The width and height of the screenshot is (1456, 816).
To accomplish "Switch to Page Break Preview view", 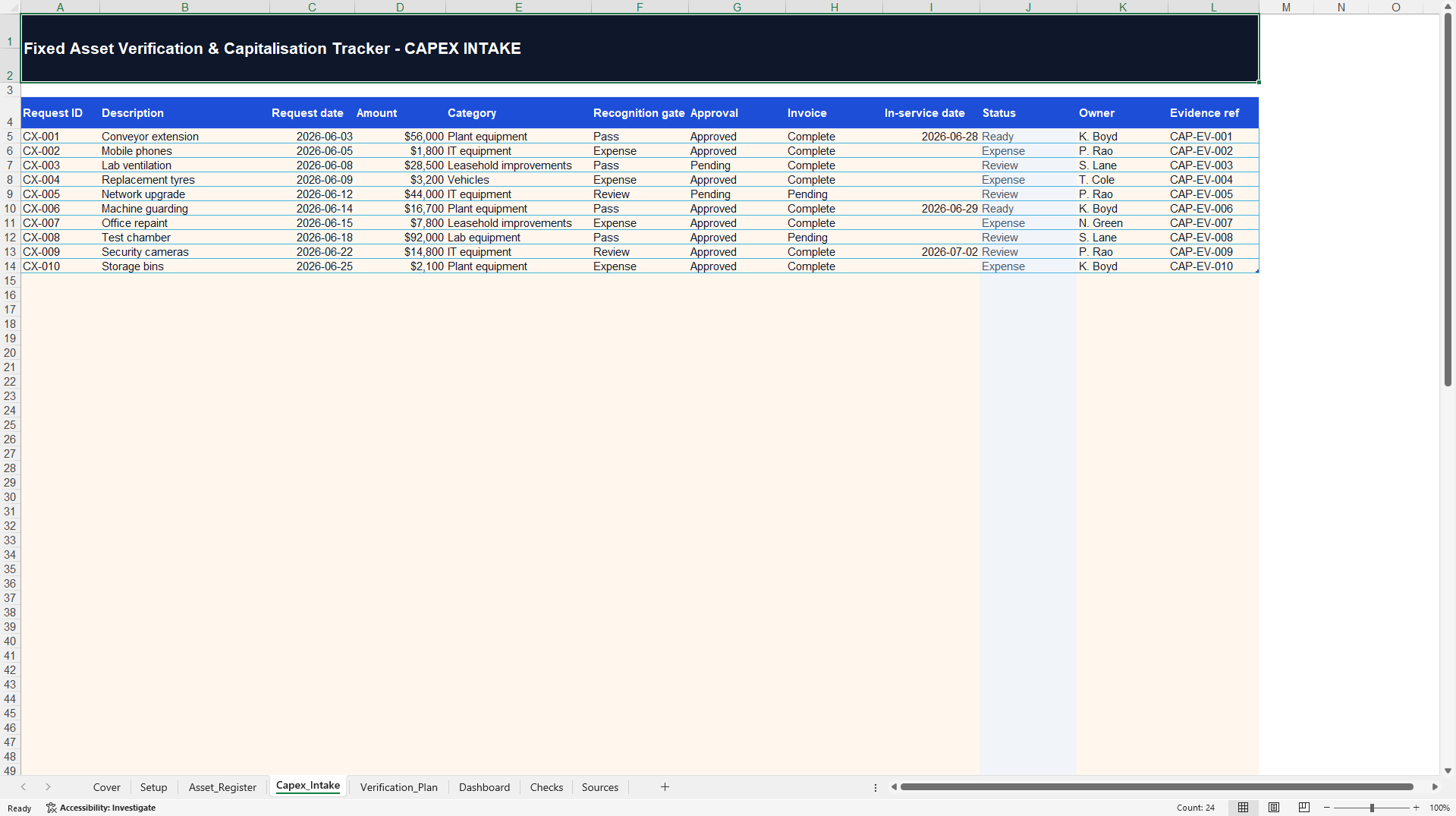I will 1304,808.
